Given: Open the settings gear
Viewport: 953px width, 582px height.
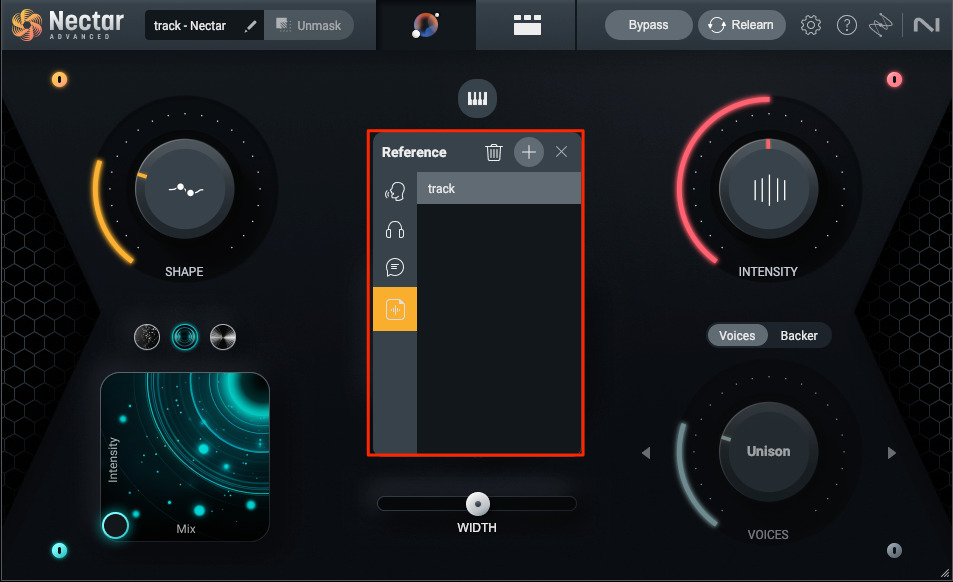Looking at the screenshot, I should point(811,25).
